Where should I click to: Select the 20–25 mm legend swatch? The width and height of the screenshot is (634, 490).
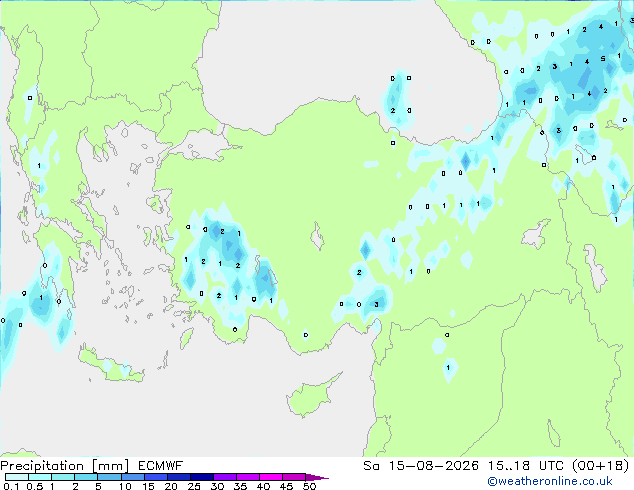click(x=179, y=477)
